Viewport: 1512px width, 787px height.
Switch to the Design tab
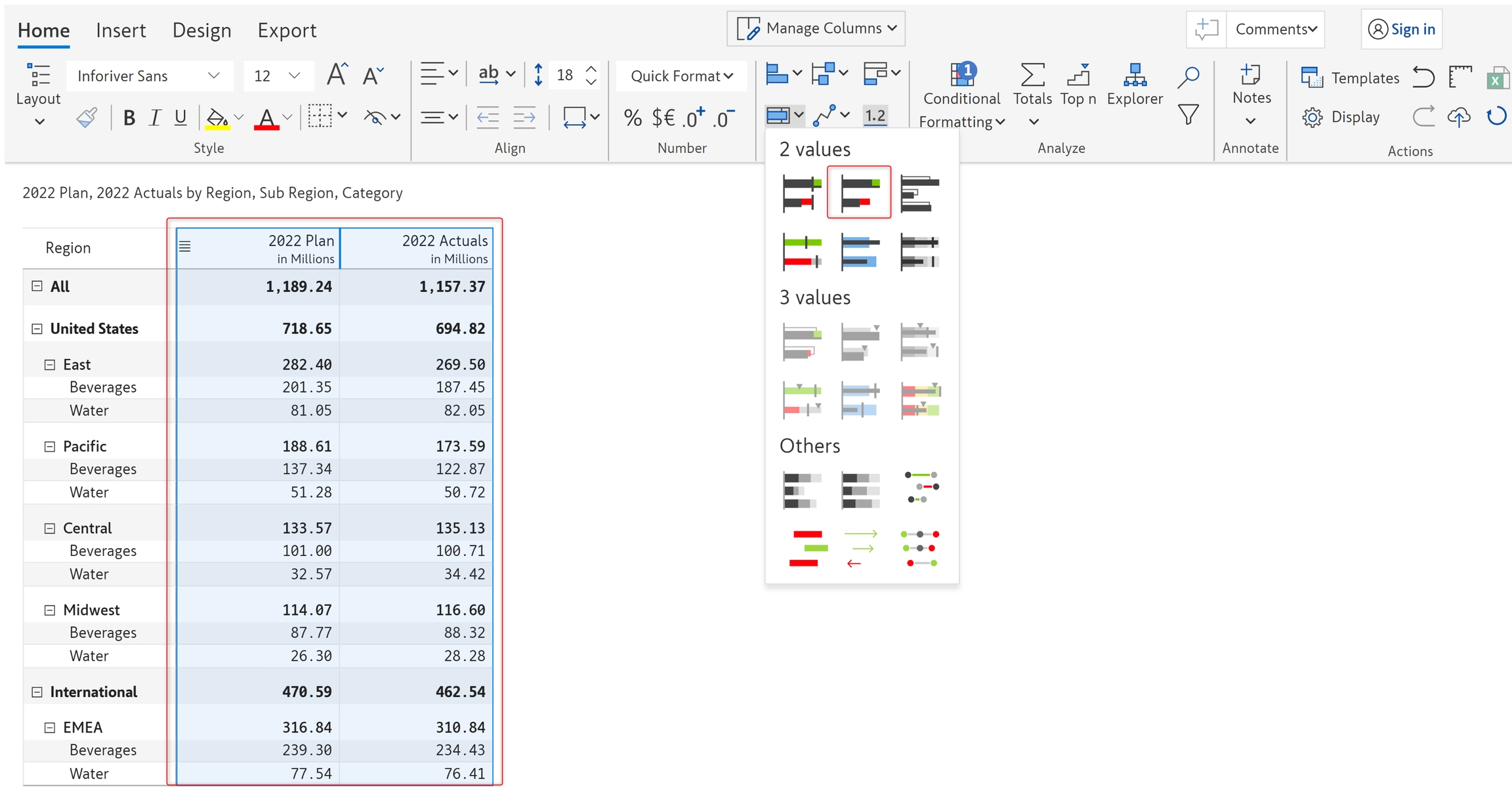[x=201, y=30]
